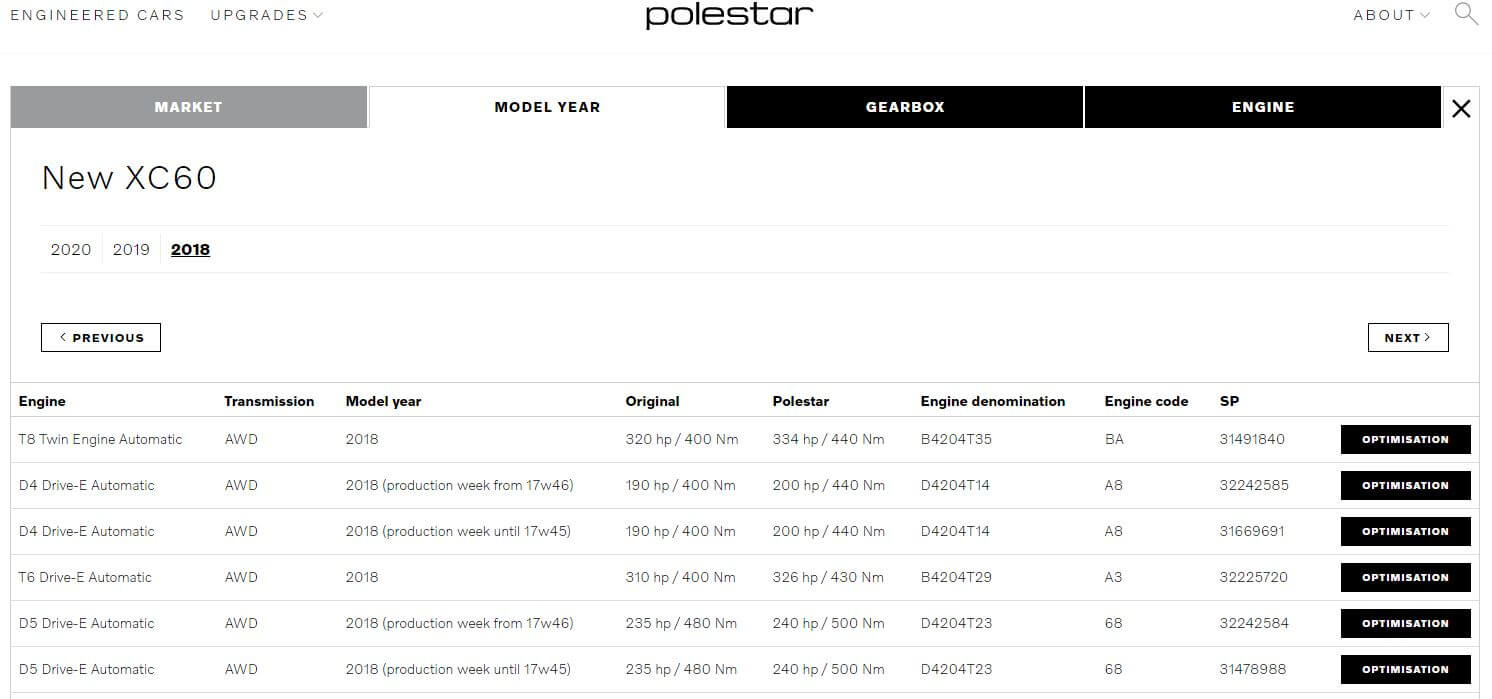Click SP number 31491840
The height and width of the screenshot is (699, 1492).
pyautogui.click(x=1252, y=439)
